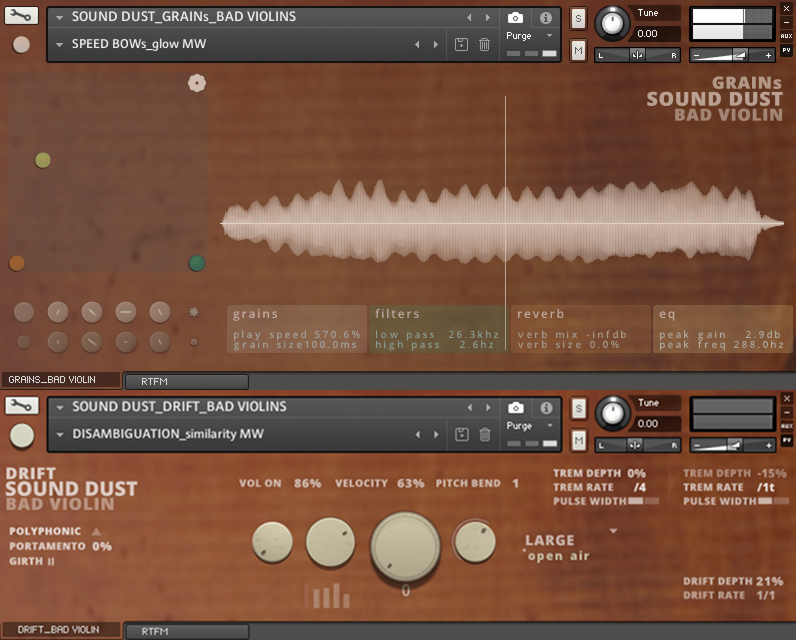796x640 pixels.
Task: Adjust volume slider on GRAINs instrument
Action: coord(732,55)
